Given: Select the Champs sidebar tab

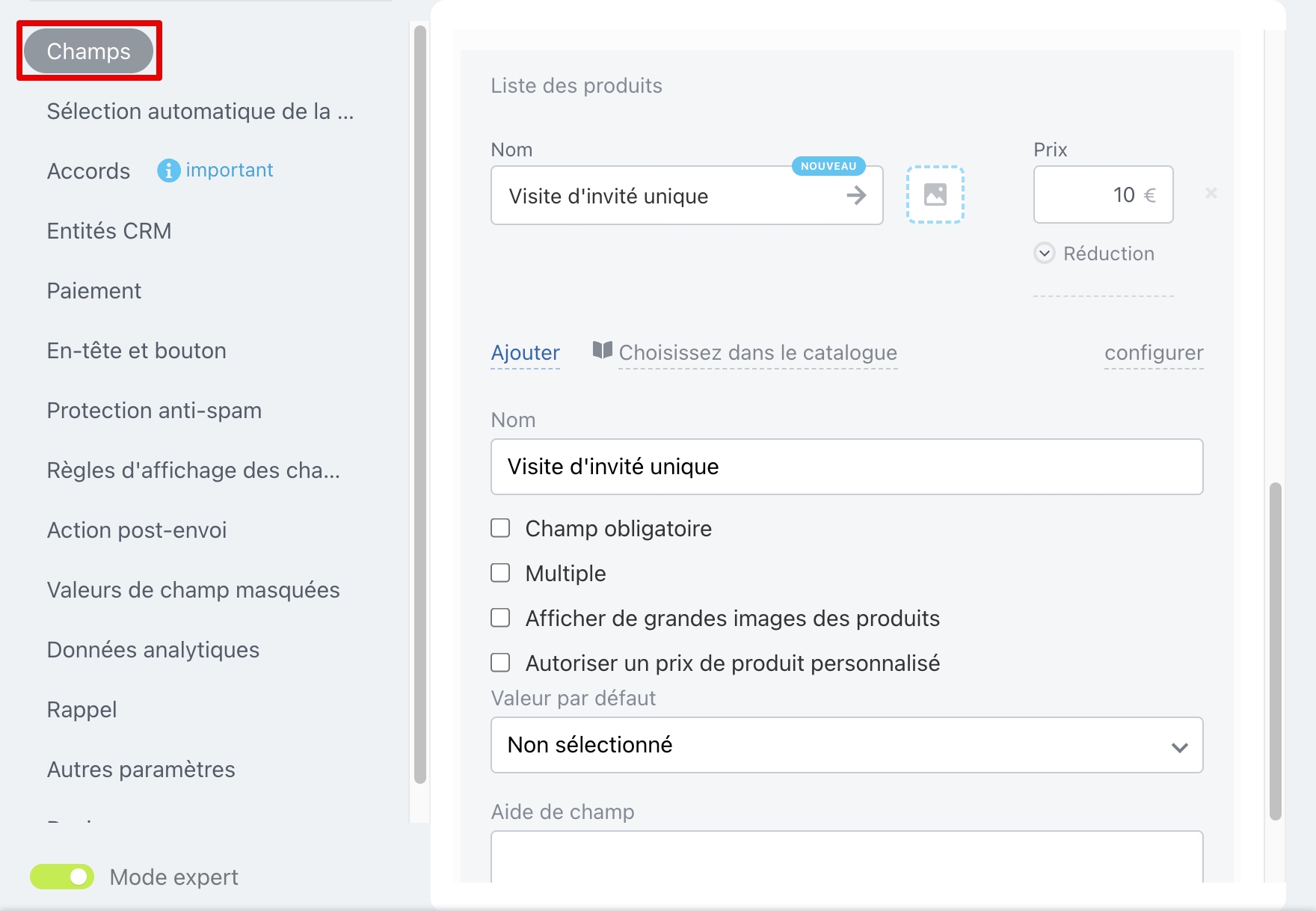Looking at the screenshot, I should 88,51.
